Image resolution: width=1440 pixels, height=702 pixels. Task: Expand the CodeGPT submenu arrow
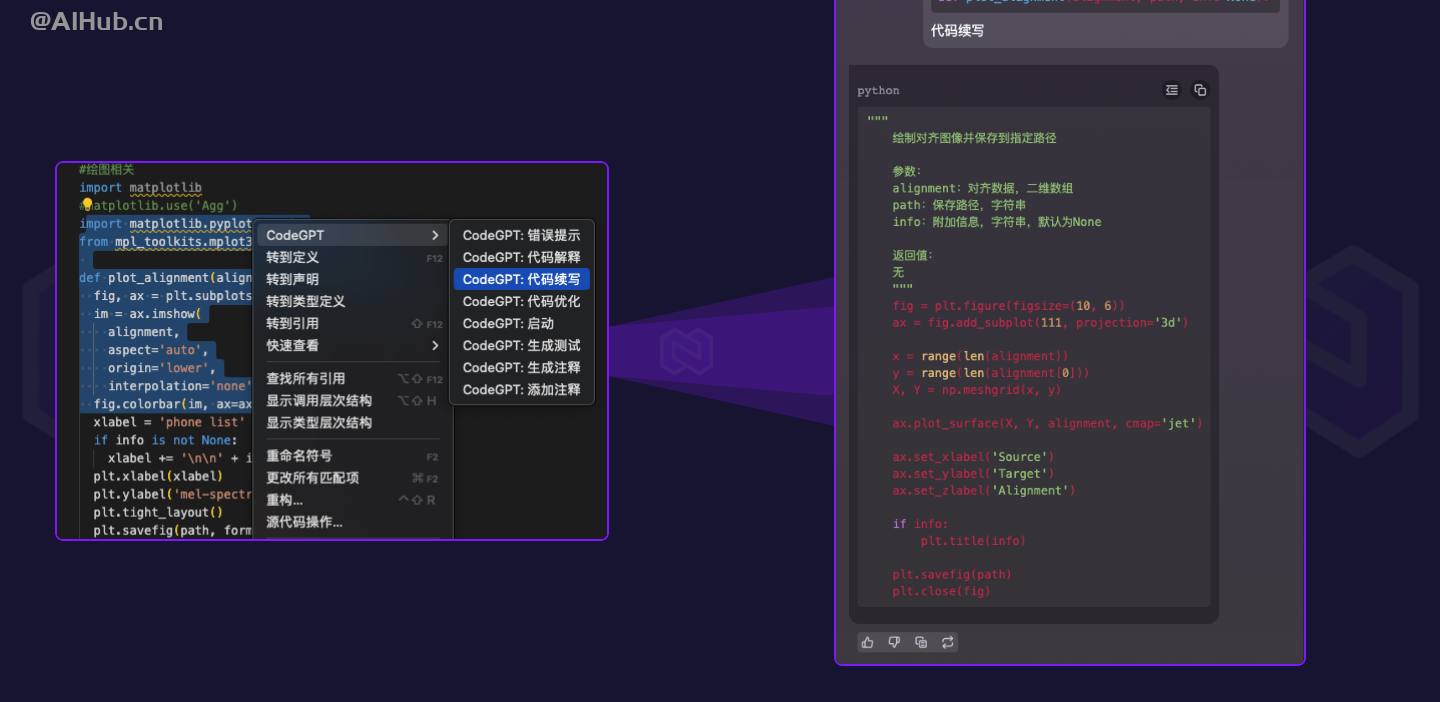(x=435, y=235)
